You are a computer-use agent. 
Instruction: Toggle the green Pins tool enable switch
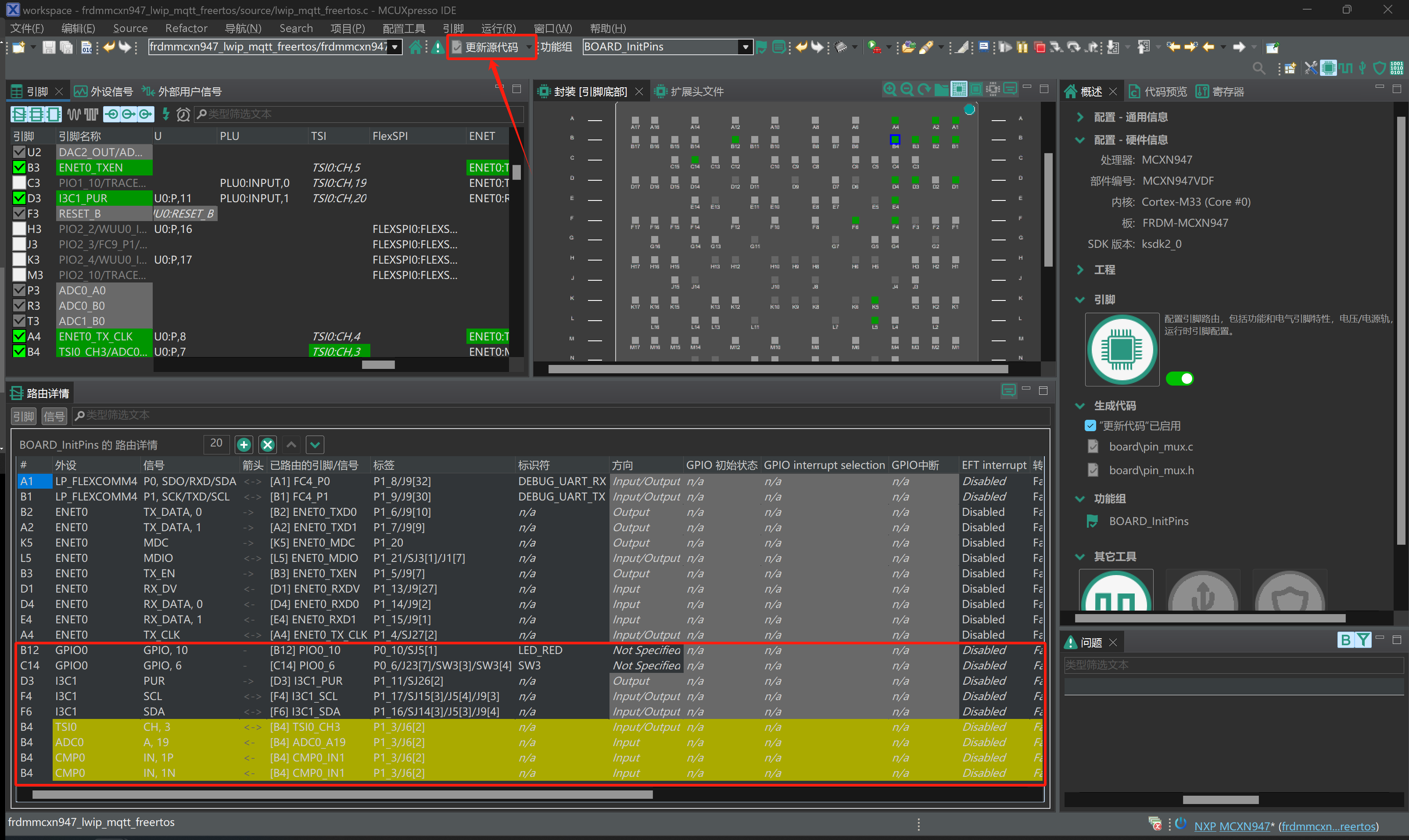1180,379
